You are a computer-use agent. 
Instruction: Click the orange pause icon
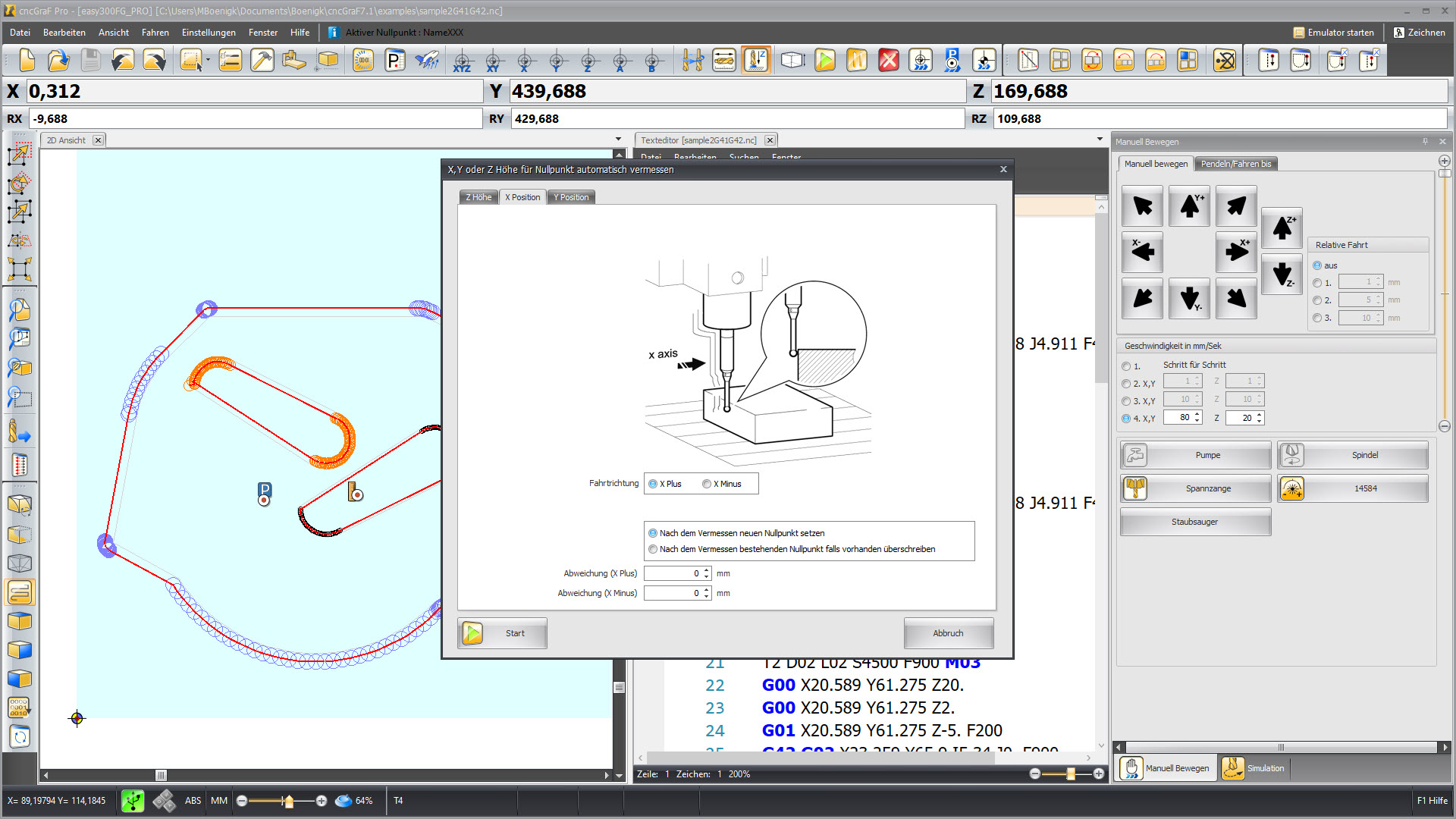coord(857,60)
